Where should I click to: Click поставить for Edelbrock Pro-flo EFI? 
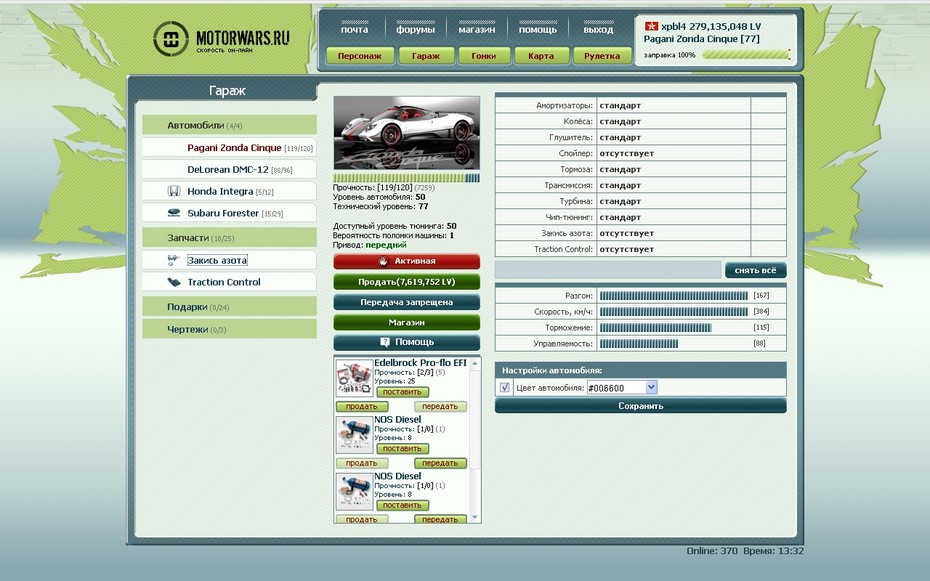tap(402, 392)
